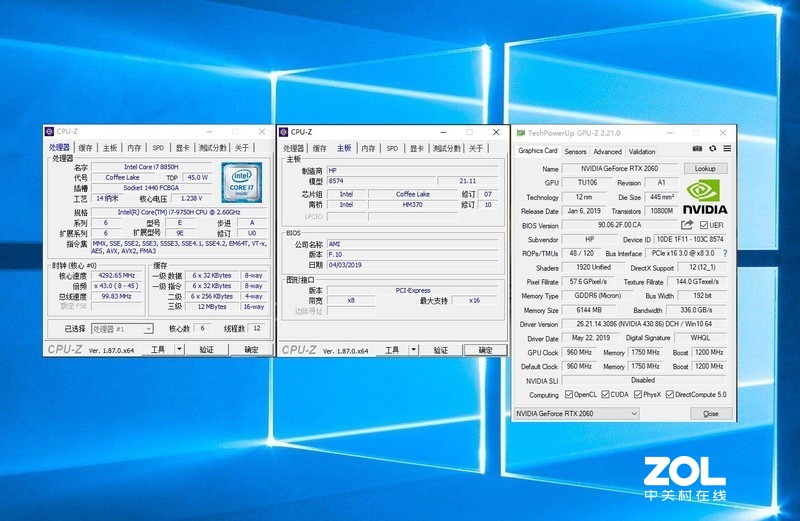
Task: Click Close button in GPU-Z
Action: click(x=711, y=413)
